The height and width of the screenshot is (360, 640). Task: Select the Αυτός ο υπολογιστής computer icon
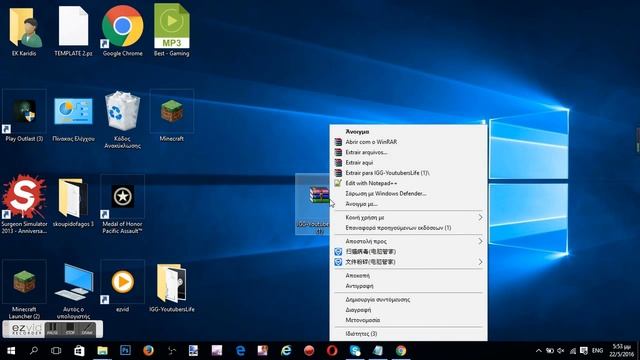click(73, 290)
